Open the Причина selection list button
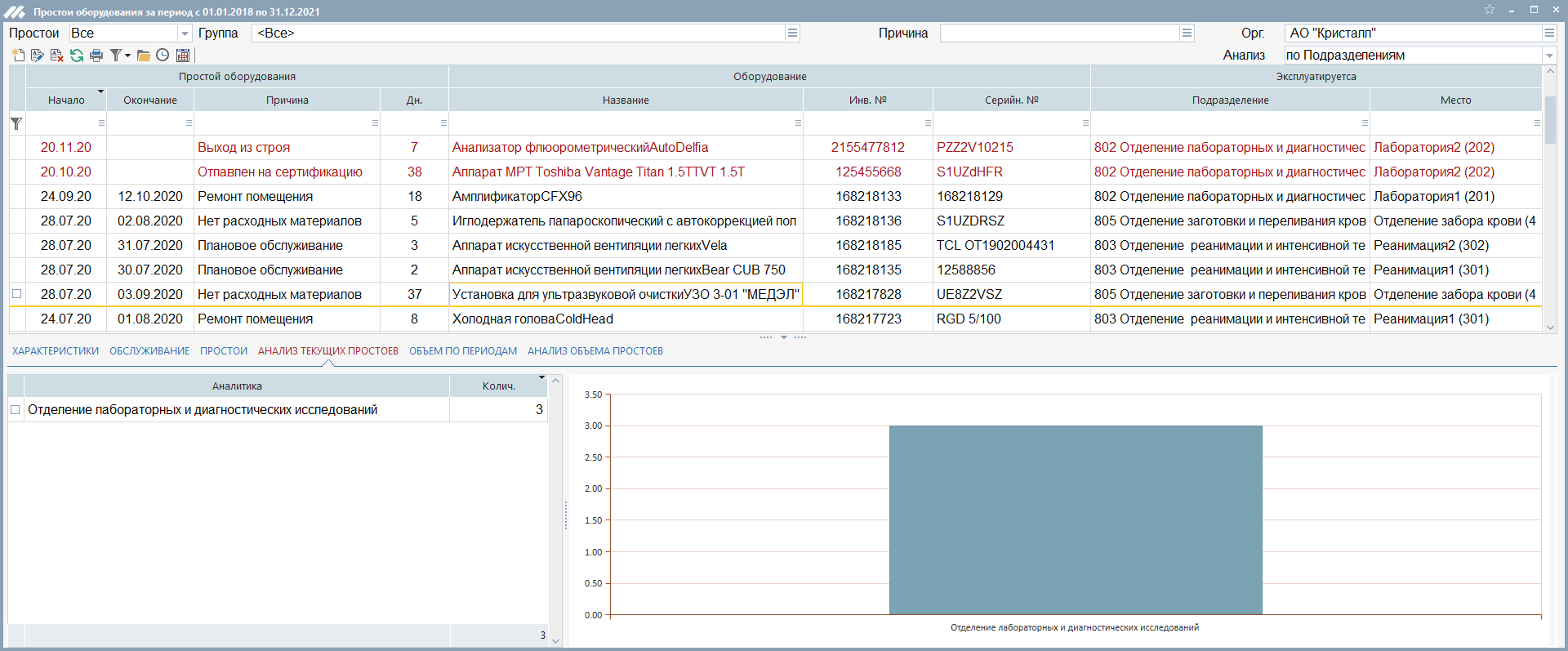1568x651 pixels. (x=1187, y=33)
